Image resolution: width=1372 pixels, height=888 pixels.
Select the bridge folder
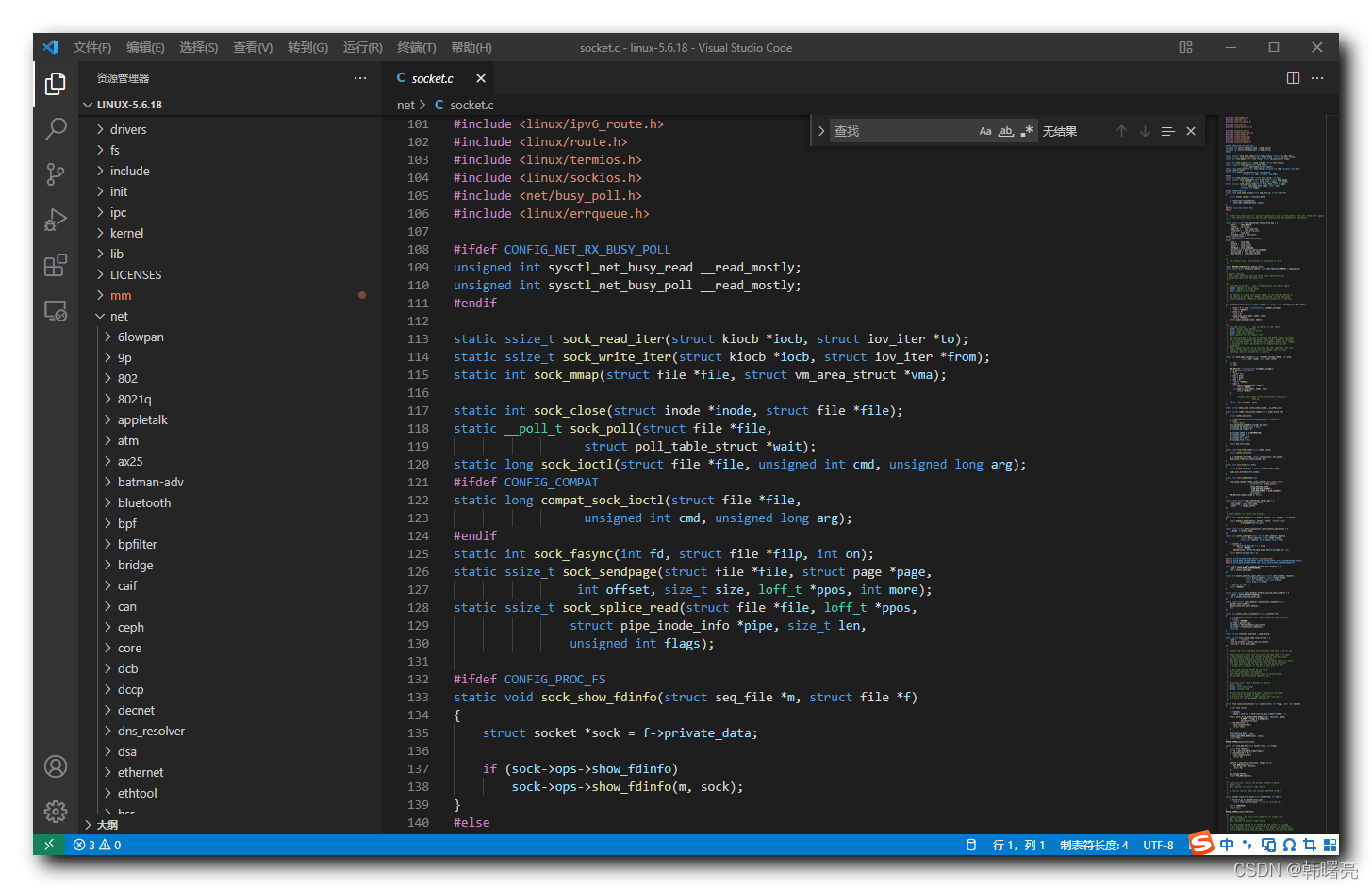pyautogui.click(x=231, y=565)
